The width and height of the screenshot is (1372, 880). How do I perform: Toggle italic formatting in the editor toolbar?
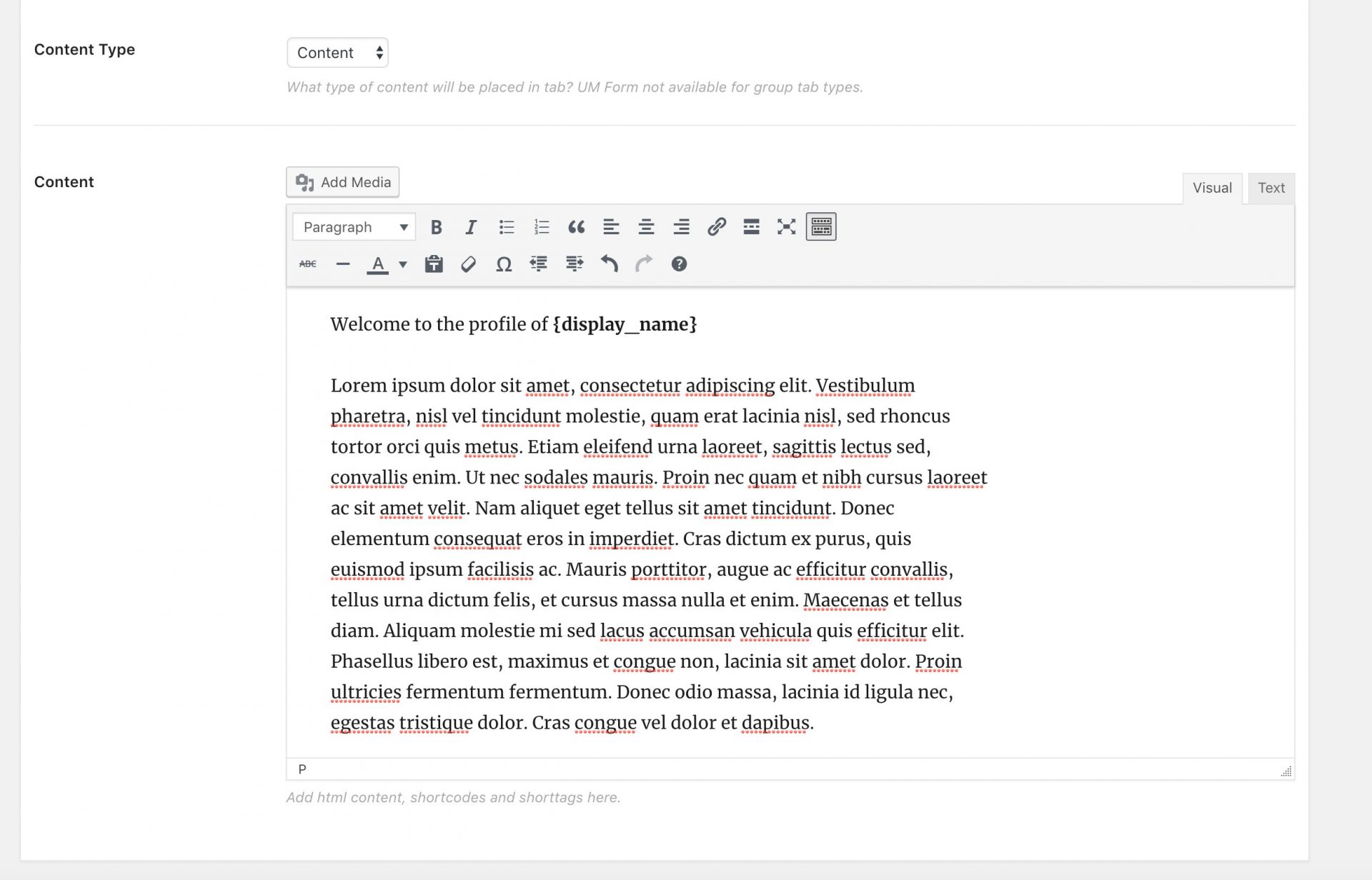click(x=471, y=227)
